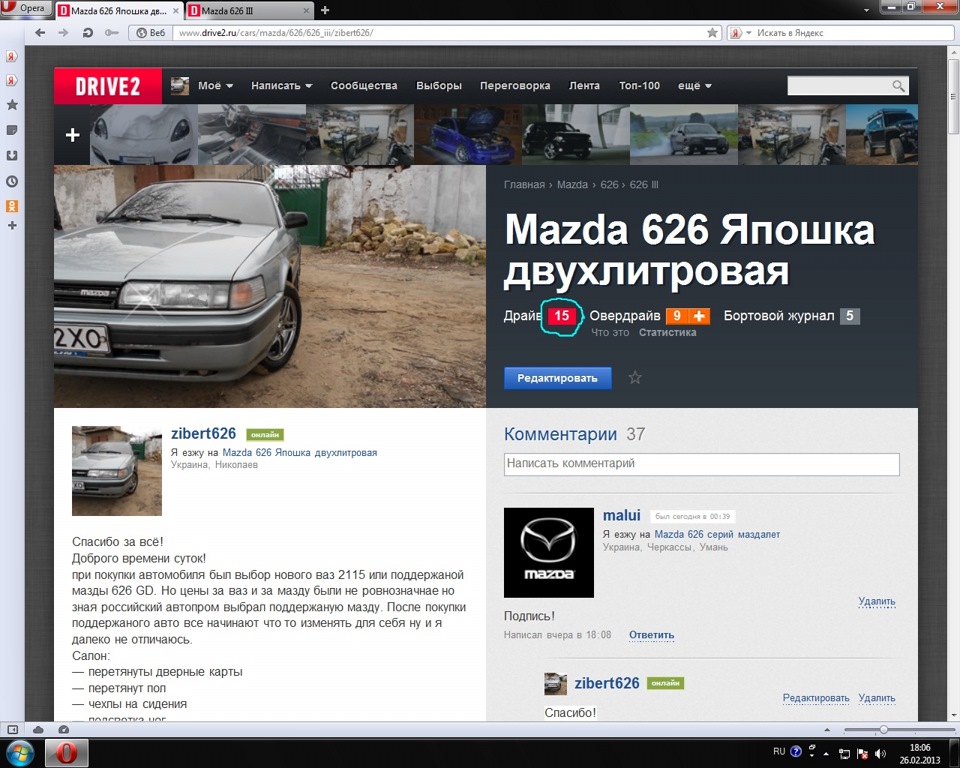Click the Yandex search field
The image size is (960, 768).
(x=854, y=33)
